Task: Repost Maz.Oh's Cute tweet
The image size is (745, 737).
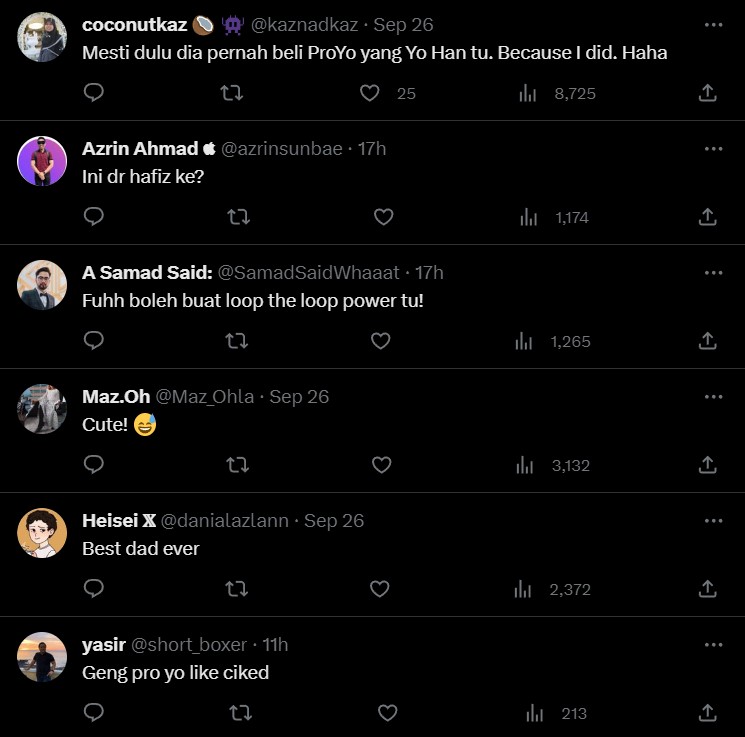Action: (237, 465)
